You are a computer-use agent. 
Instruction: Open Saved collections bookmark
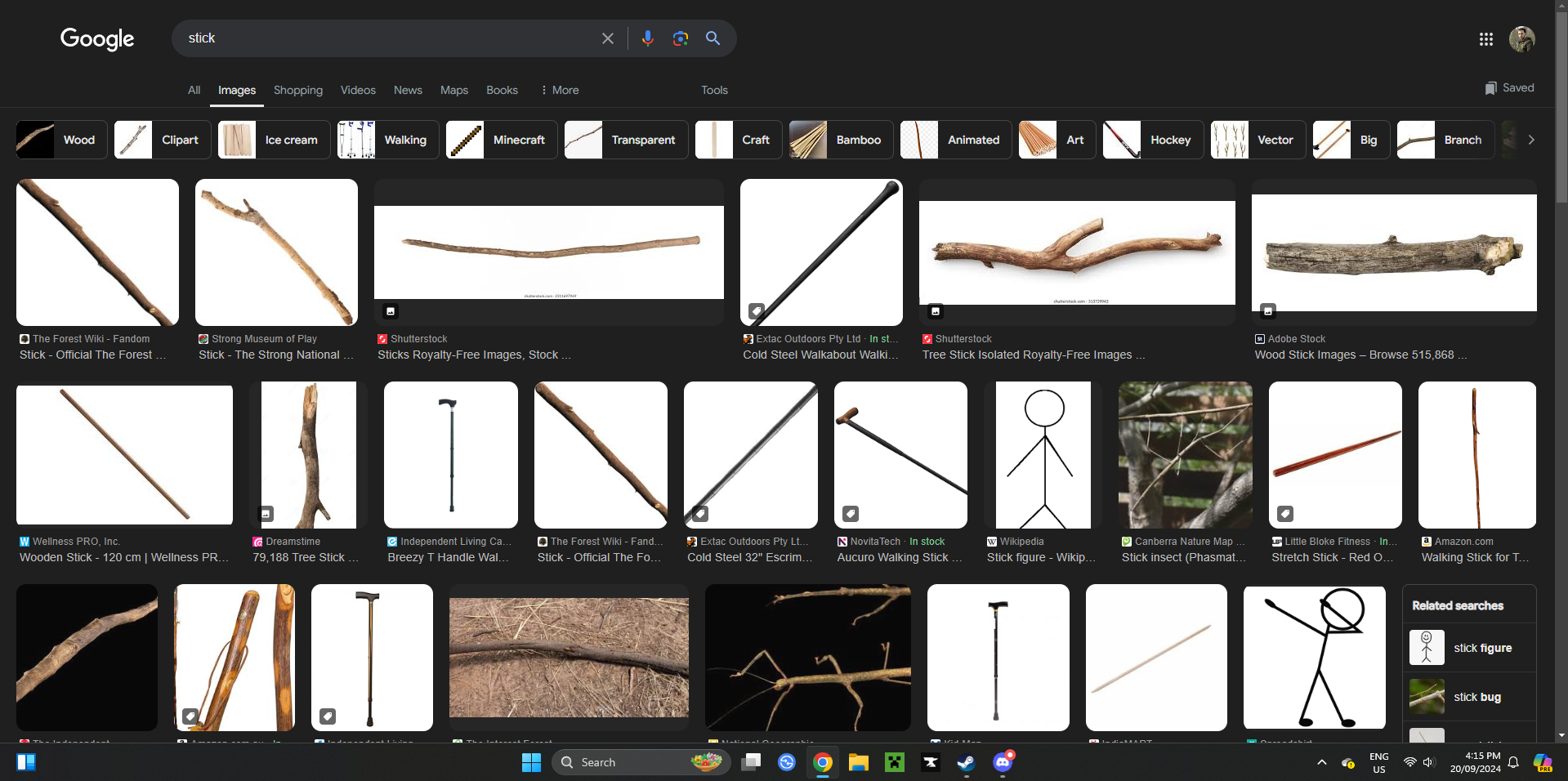[1509, 88]
